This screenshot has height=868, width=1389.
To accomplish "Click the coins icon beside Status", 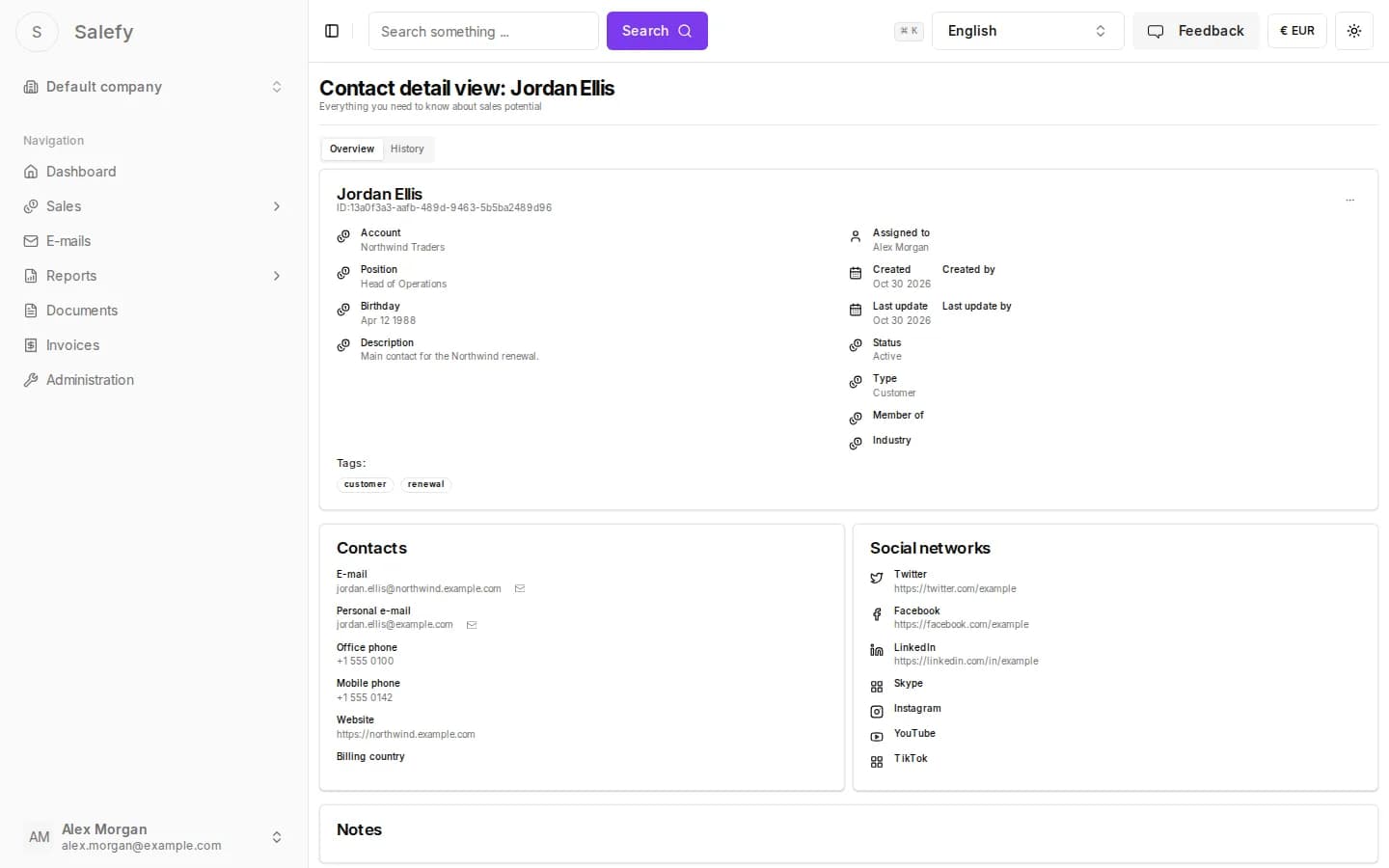I will coord(856,345).
